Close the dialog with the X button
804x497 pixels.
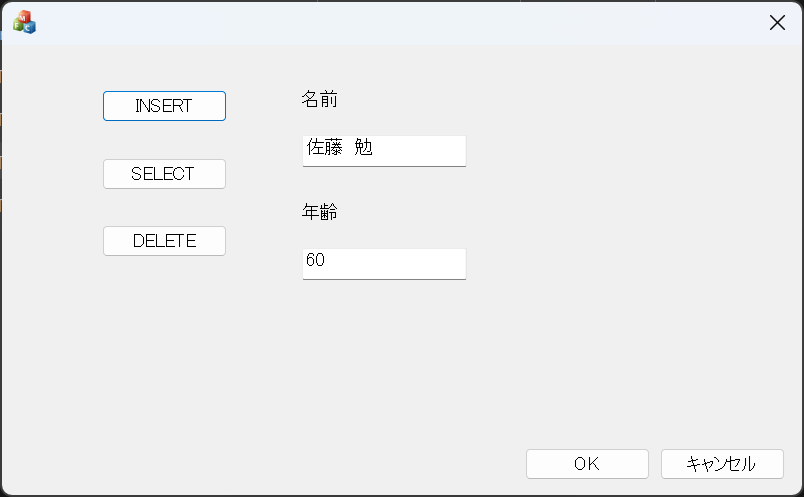click(777, 22)
